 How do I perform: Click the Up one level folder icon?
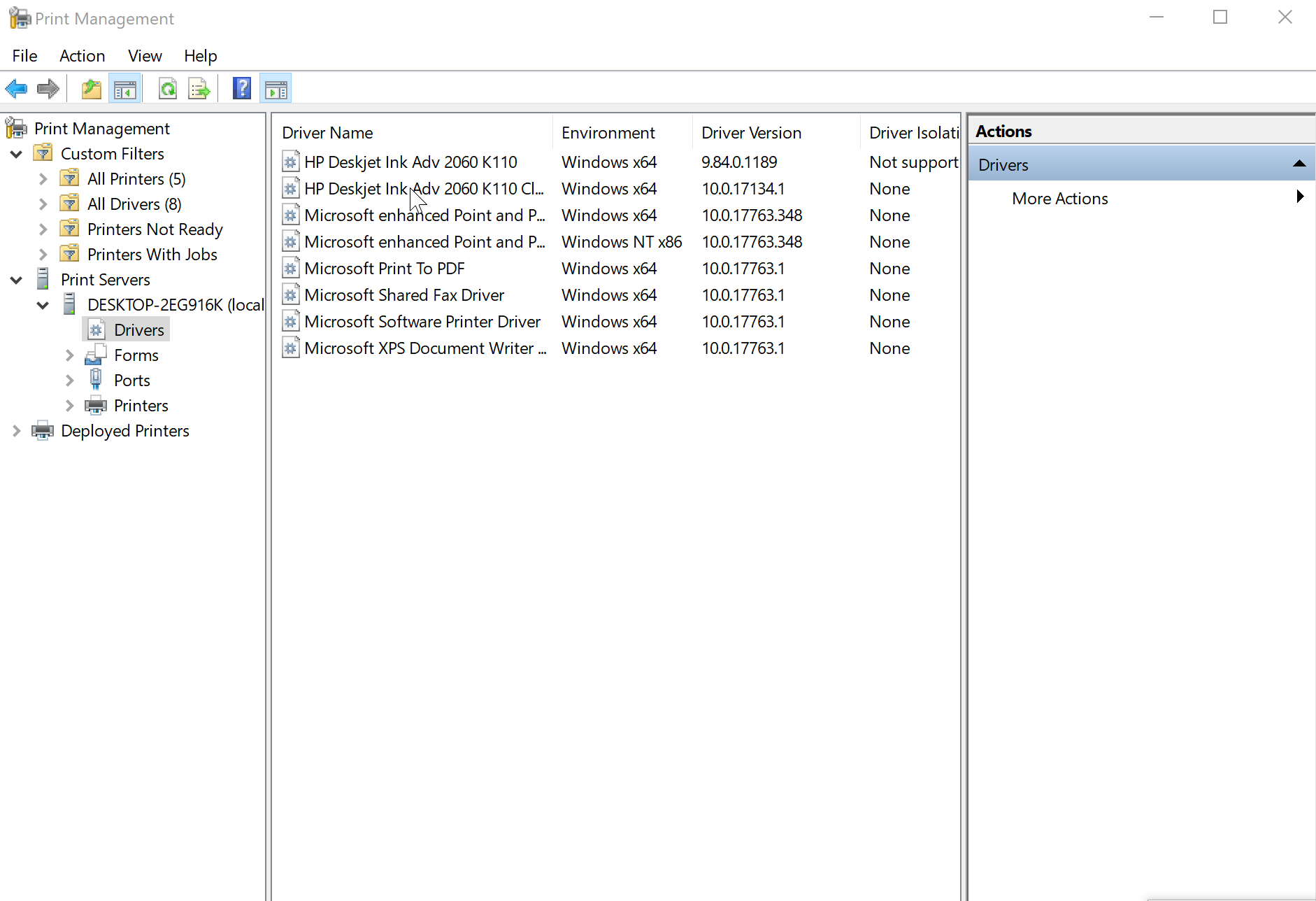tap(92, 89)
